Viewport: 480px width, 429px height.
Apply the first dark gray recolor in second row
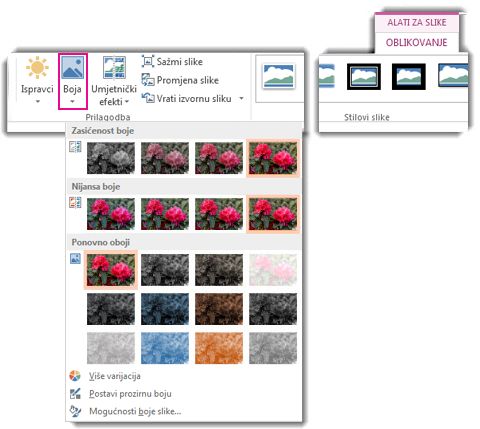[111, 309]
